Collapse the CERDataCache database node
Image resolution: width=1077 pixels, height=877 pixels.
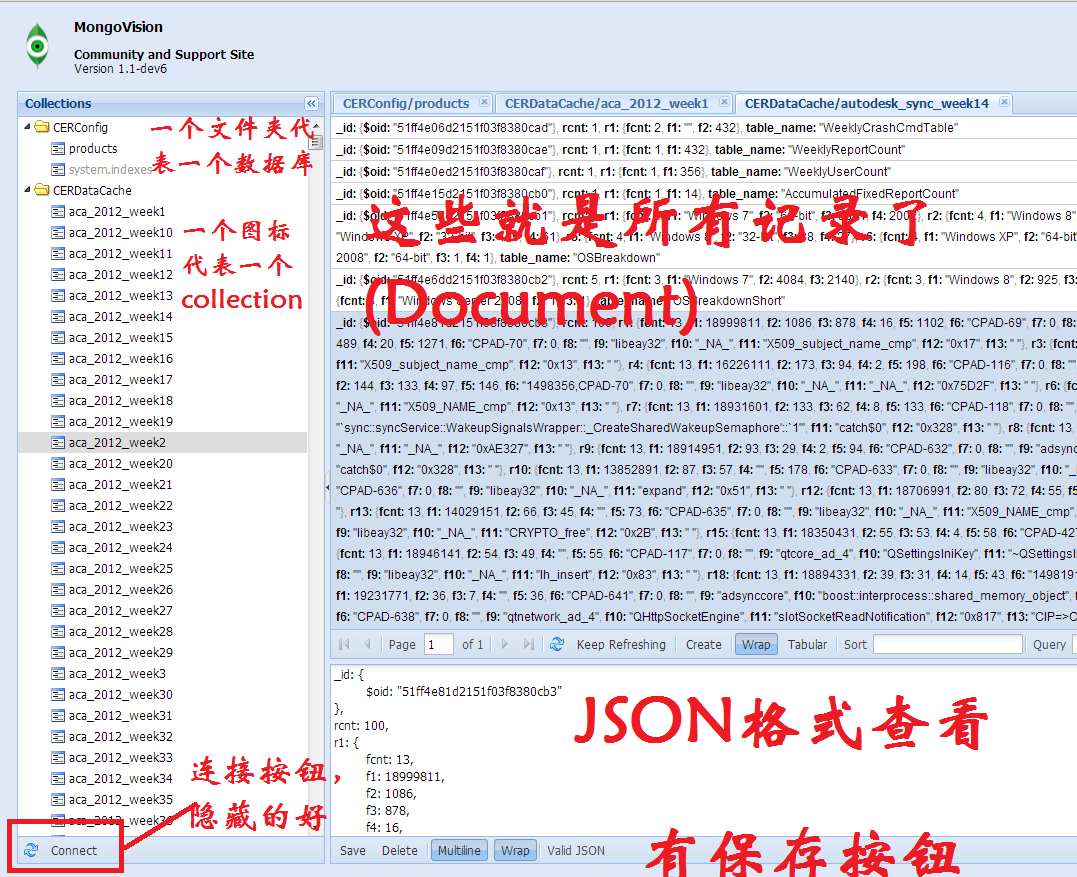[x=27, y=190]
